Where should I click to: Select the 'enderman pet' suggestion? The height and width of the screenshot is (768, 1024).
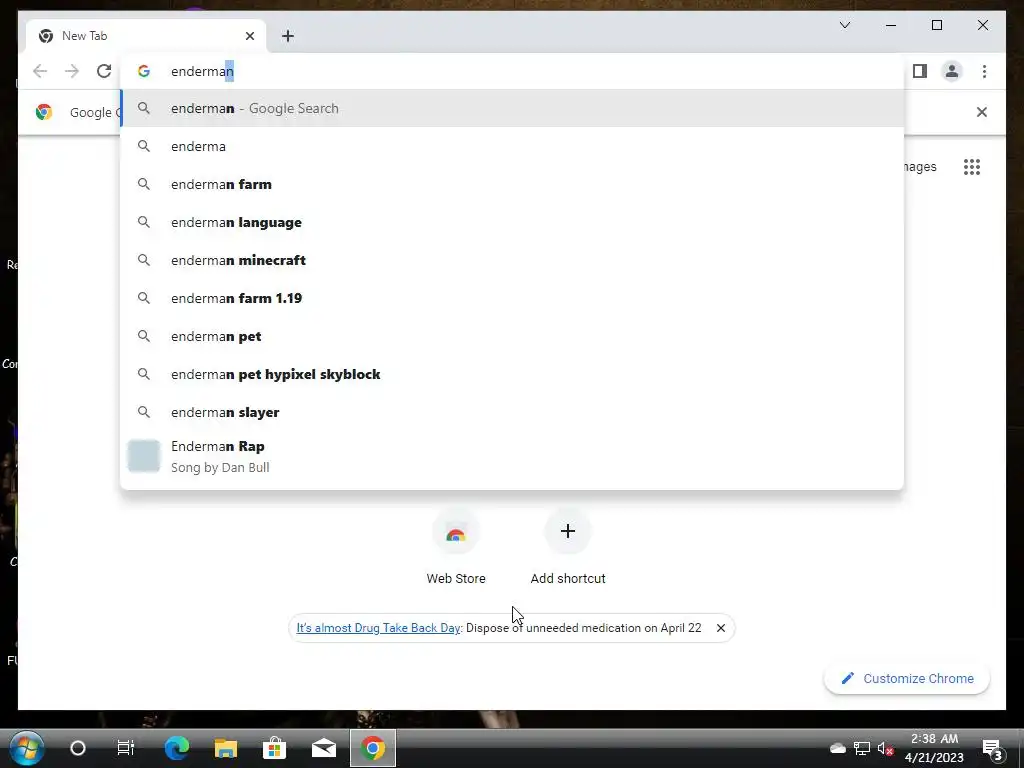click(512, 336)
